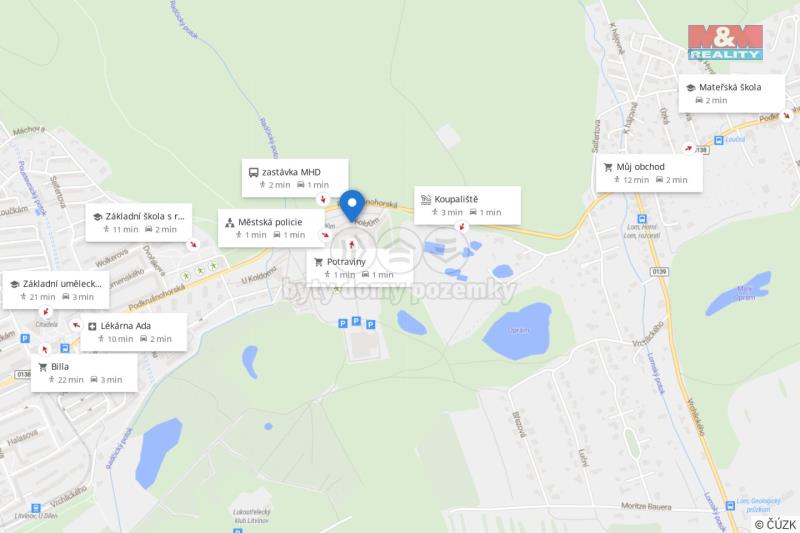Click the Potraviny shopping cart icon
Image resolution: width=800 pixels, height=533 pixels.
click(318, 262)
